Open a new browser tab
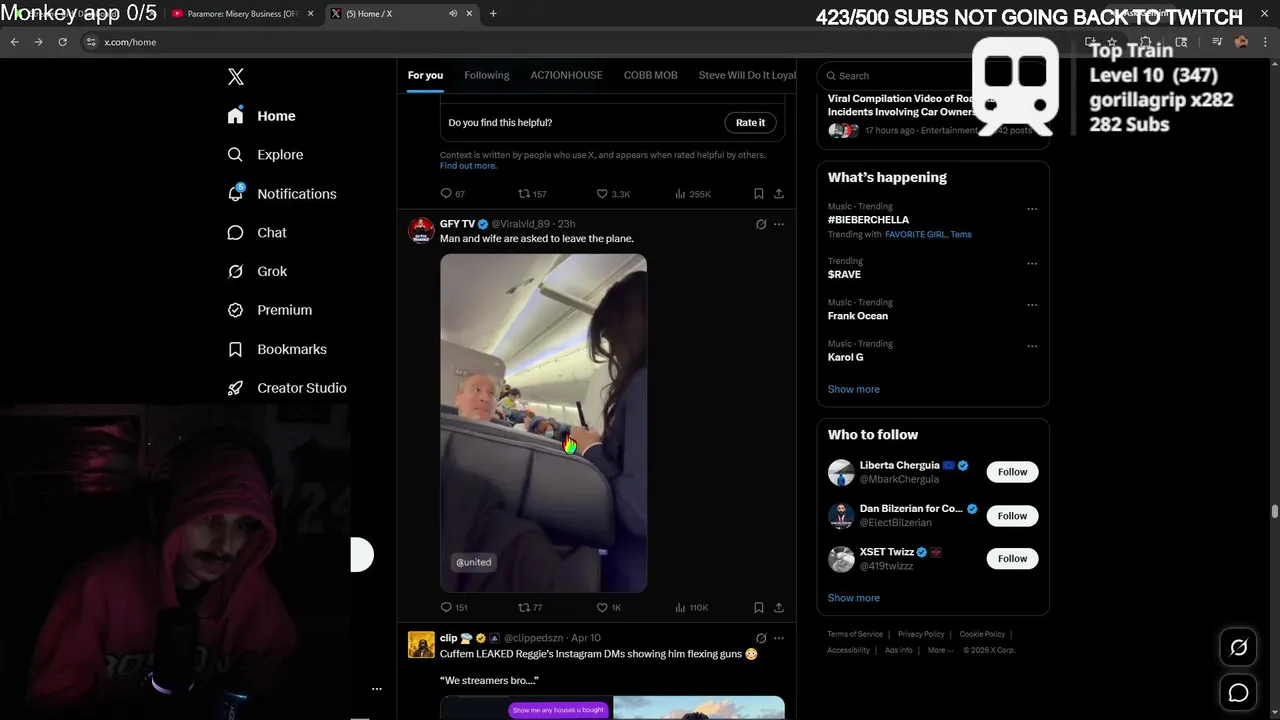 493,14
